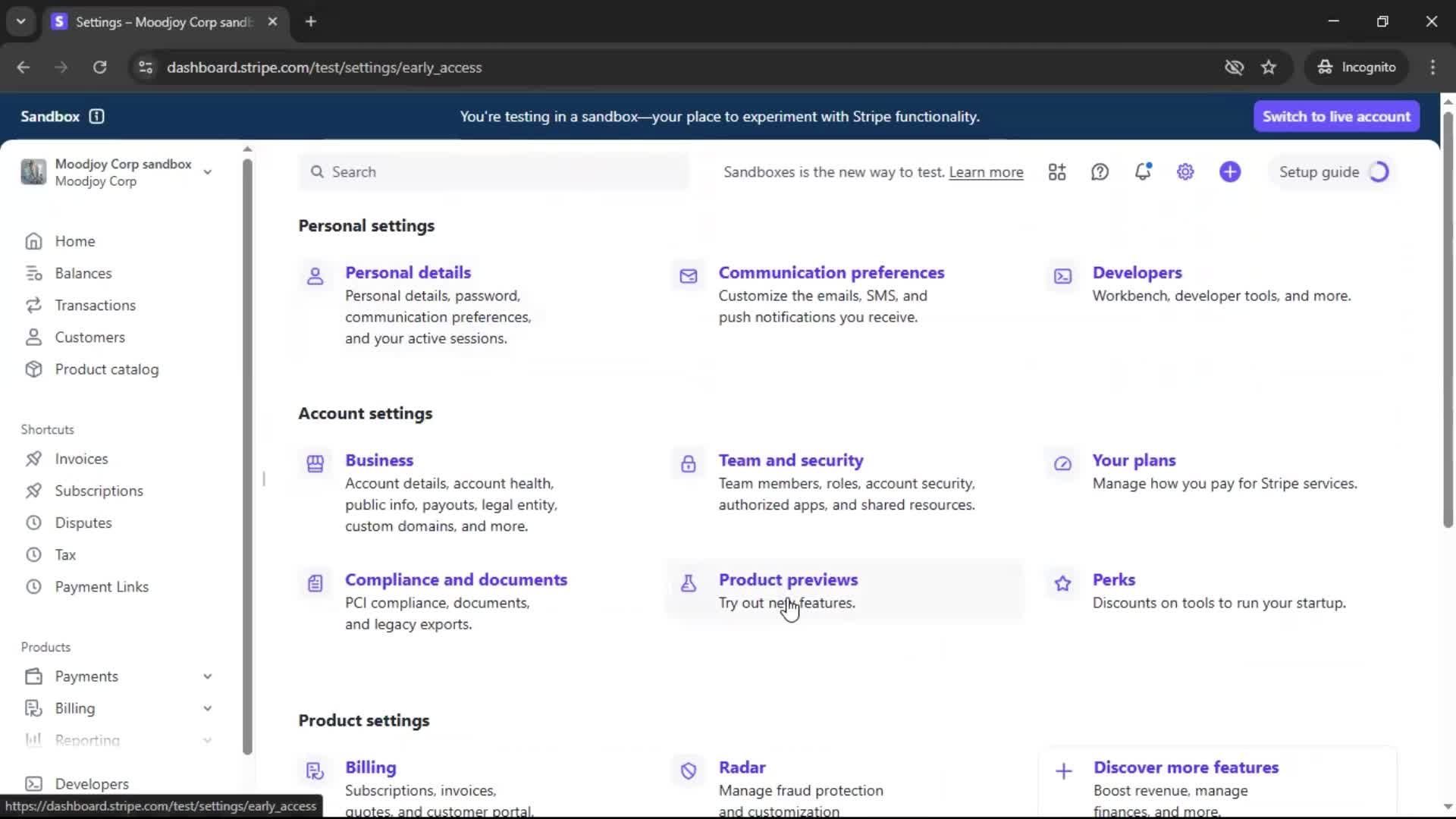Screen dimensions: 1456x819
Task: Click the notifications bell icon
Action: tap(1143, 172)
